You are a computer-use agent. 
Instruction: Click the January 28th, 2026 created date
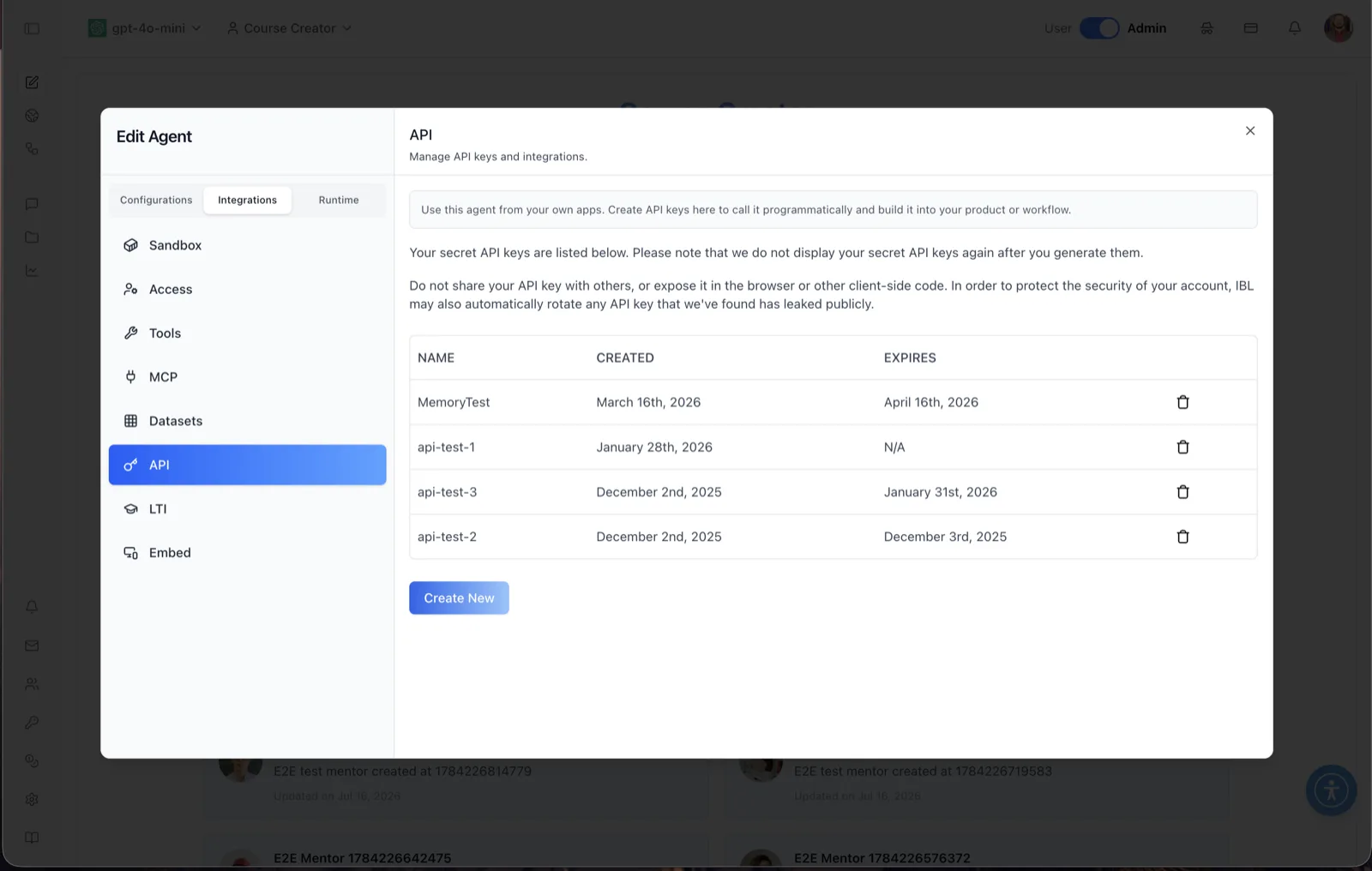pos(654,447)
